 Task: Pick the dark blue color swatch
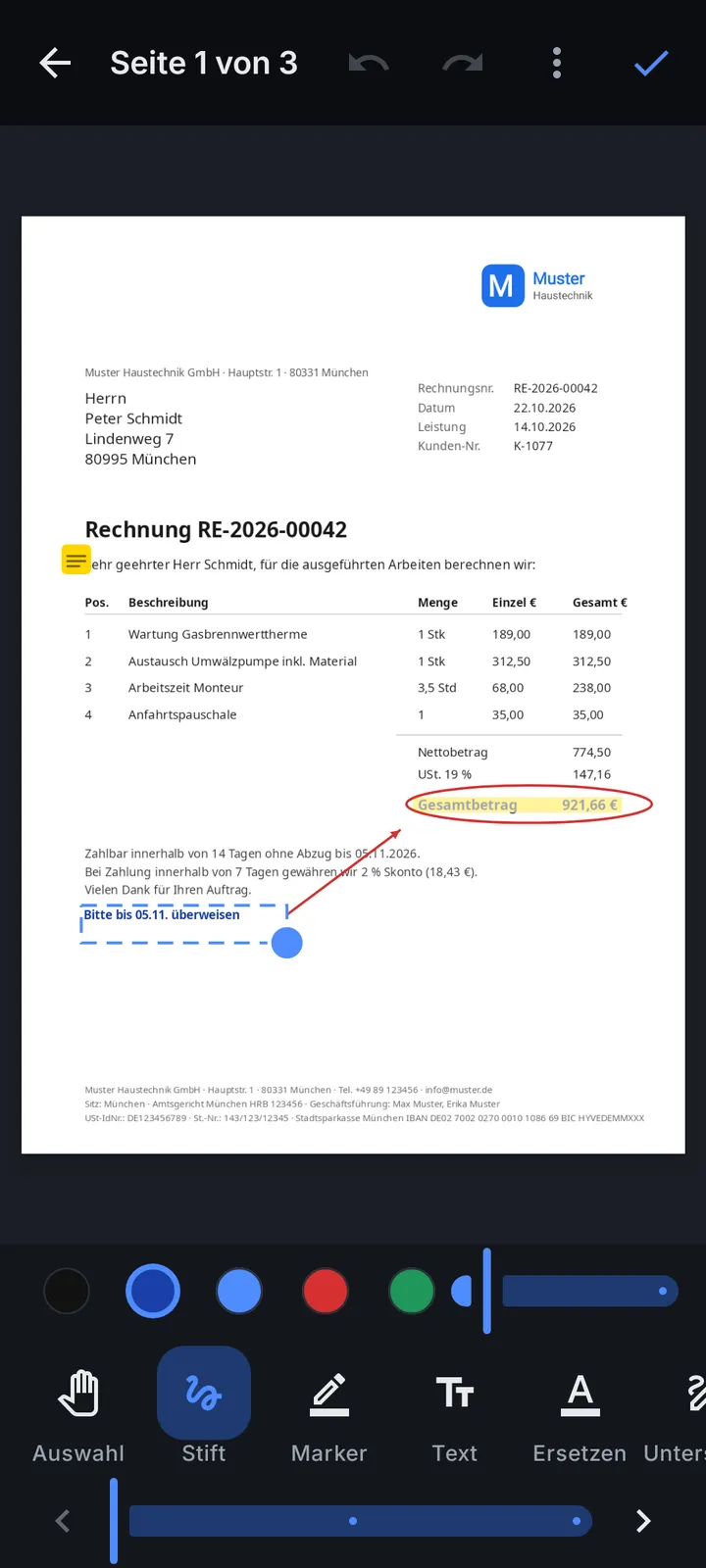tap(153, 1291)
